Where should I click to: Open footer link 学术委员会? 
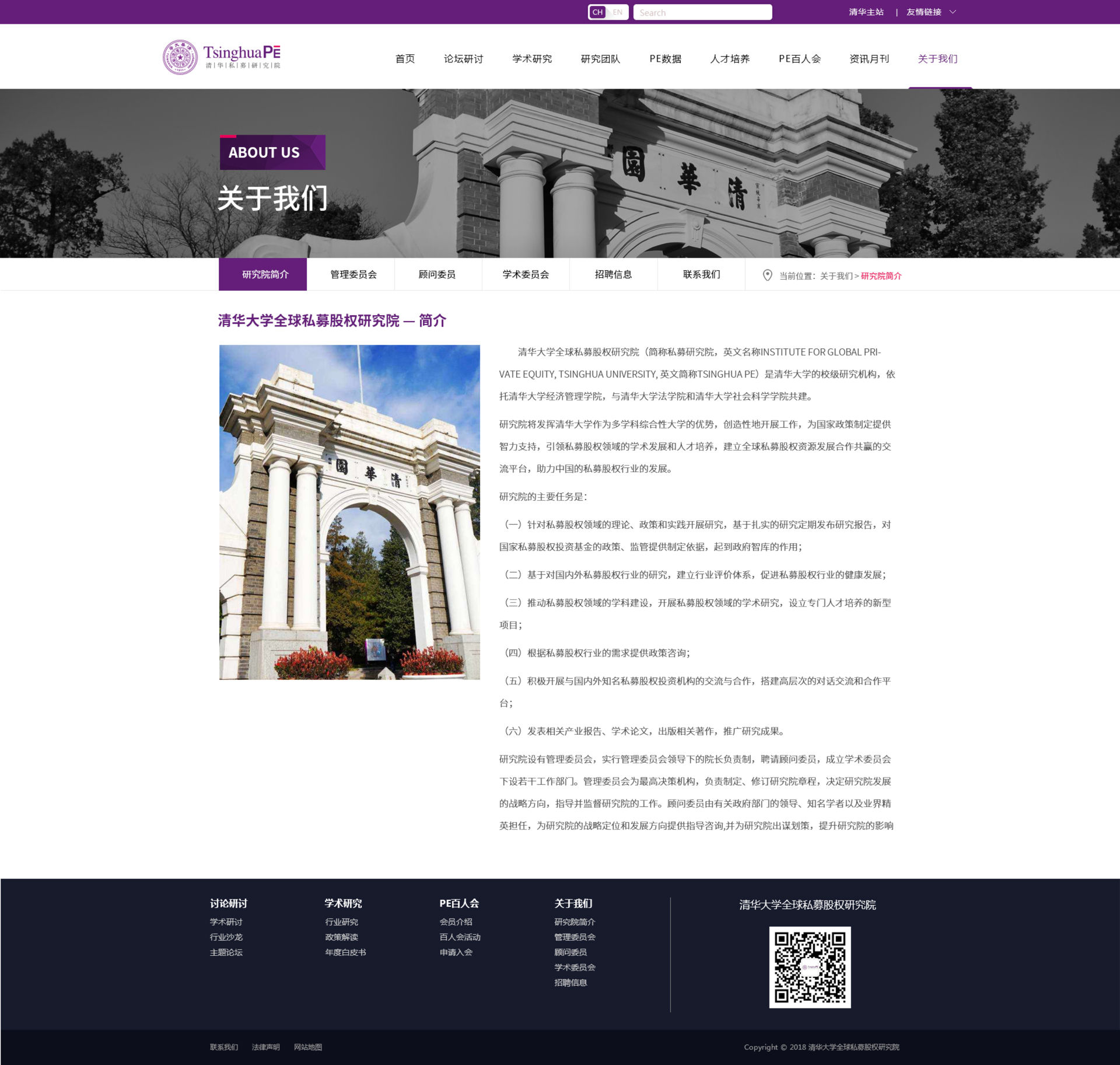(575, 968)
